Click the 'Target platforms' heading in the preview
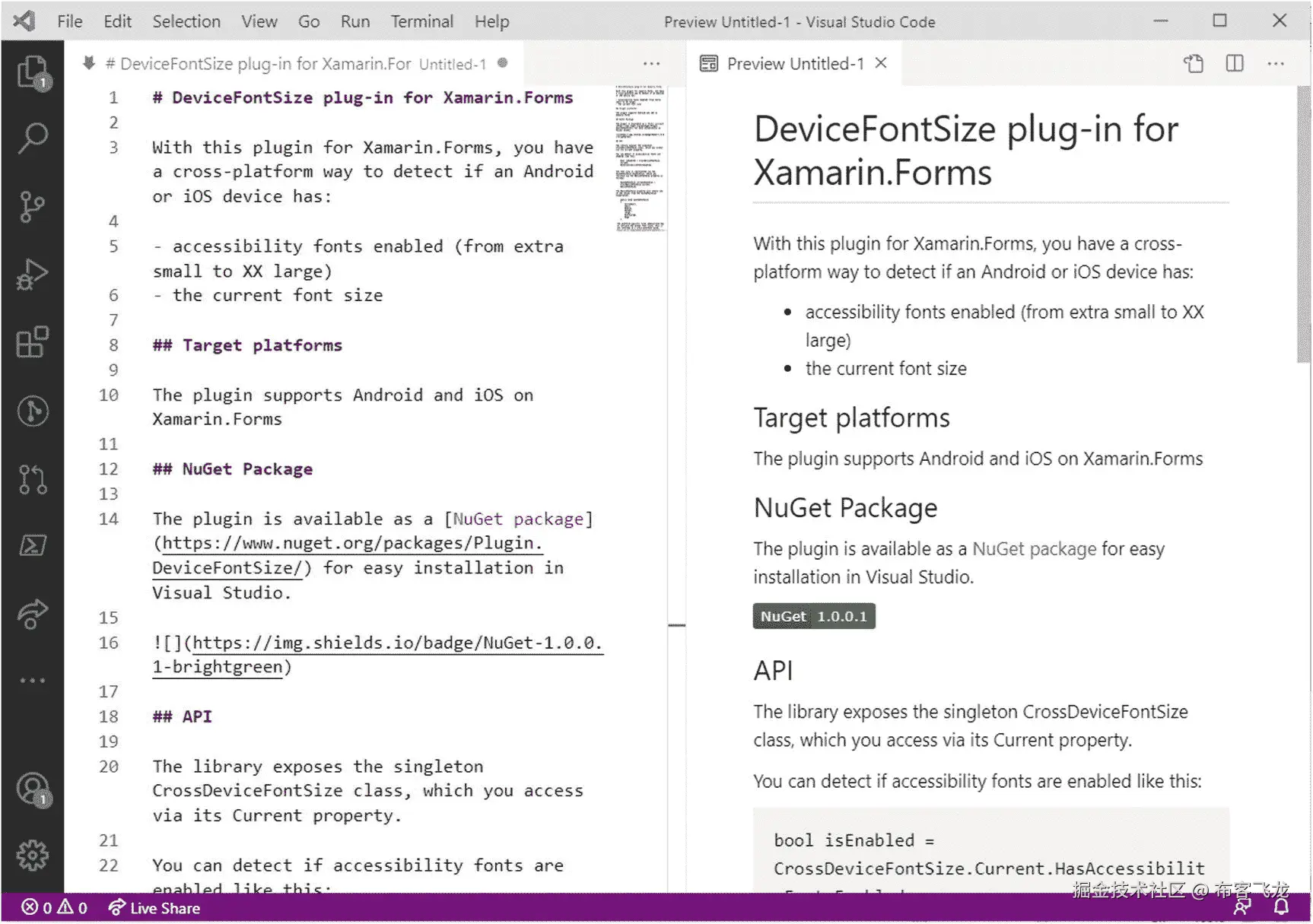Image resolution: width=1313 pixels, height=924 pixels. [851, 418]
